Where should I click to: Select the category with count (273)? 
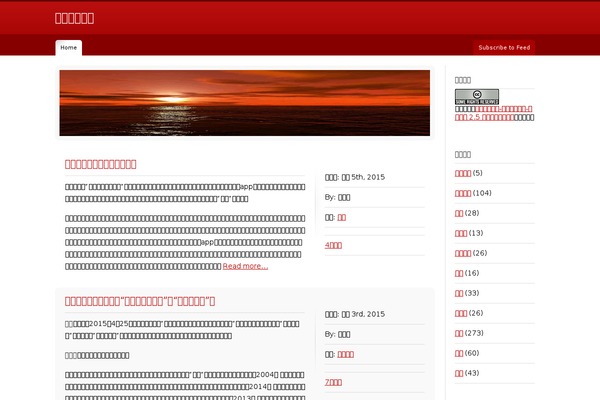(x=459, y=333)
